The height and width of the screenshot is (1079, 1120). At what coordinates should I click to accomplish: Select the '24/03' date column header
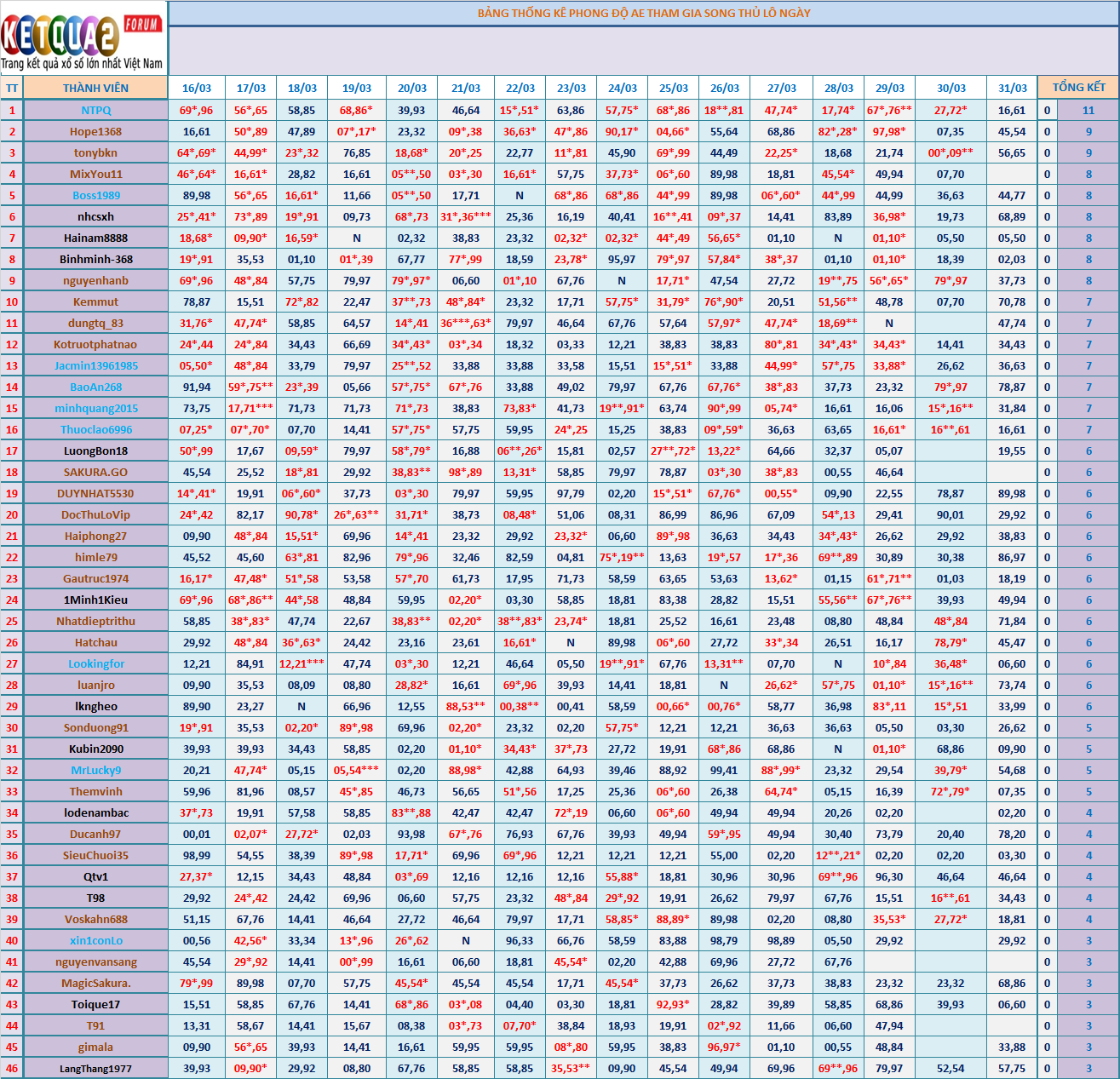622,88
